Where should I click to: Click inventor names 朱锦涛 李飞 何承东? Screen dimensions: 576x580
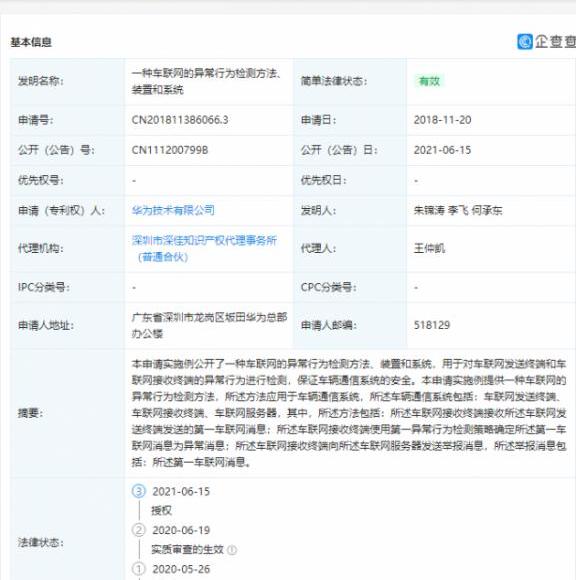click(x=458, y=210)
